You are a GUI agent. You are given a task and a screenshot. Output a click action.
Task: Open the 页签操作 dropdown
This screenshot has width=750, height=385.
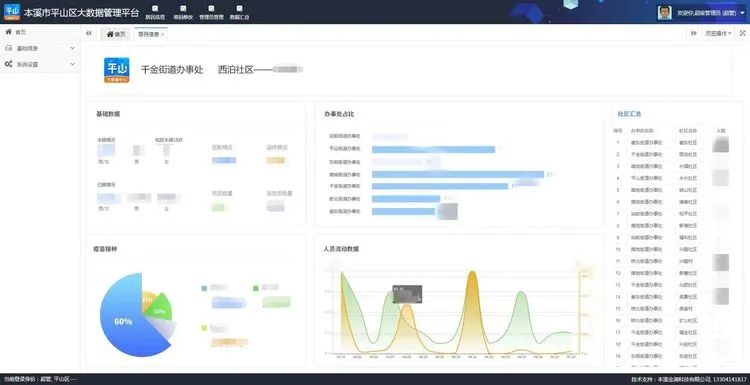pyautogui.click(x=718, y=33)
